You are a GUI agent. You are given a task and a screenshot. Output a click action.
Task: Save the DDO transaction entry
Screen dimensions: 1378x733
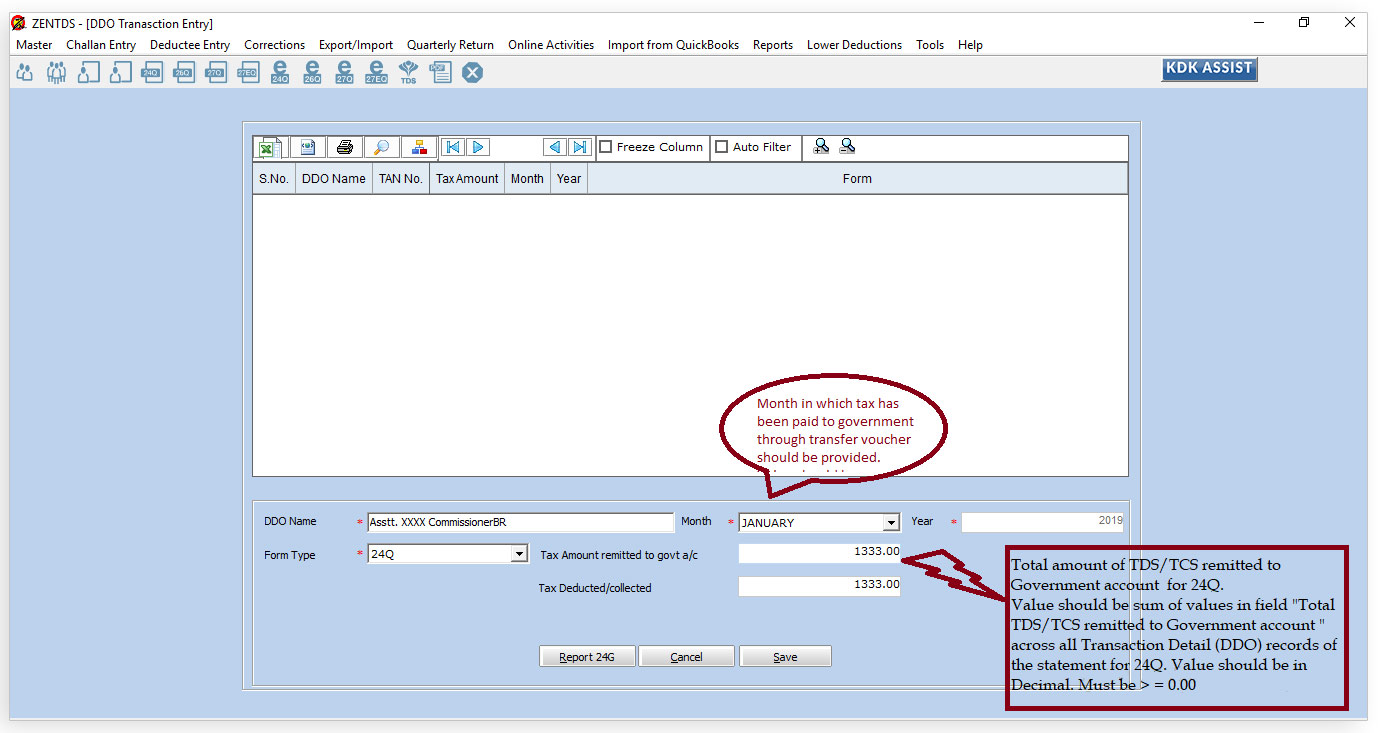(x=785, y=657)
